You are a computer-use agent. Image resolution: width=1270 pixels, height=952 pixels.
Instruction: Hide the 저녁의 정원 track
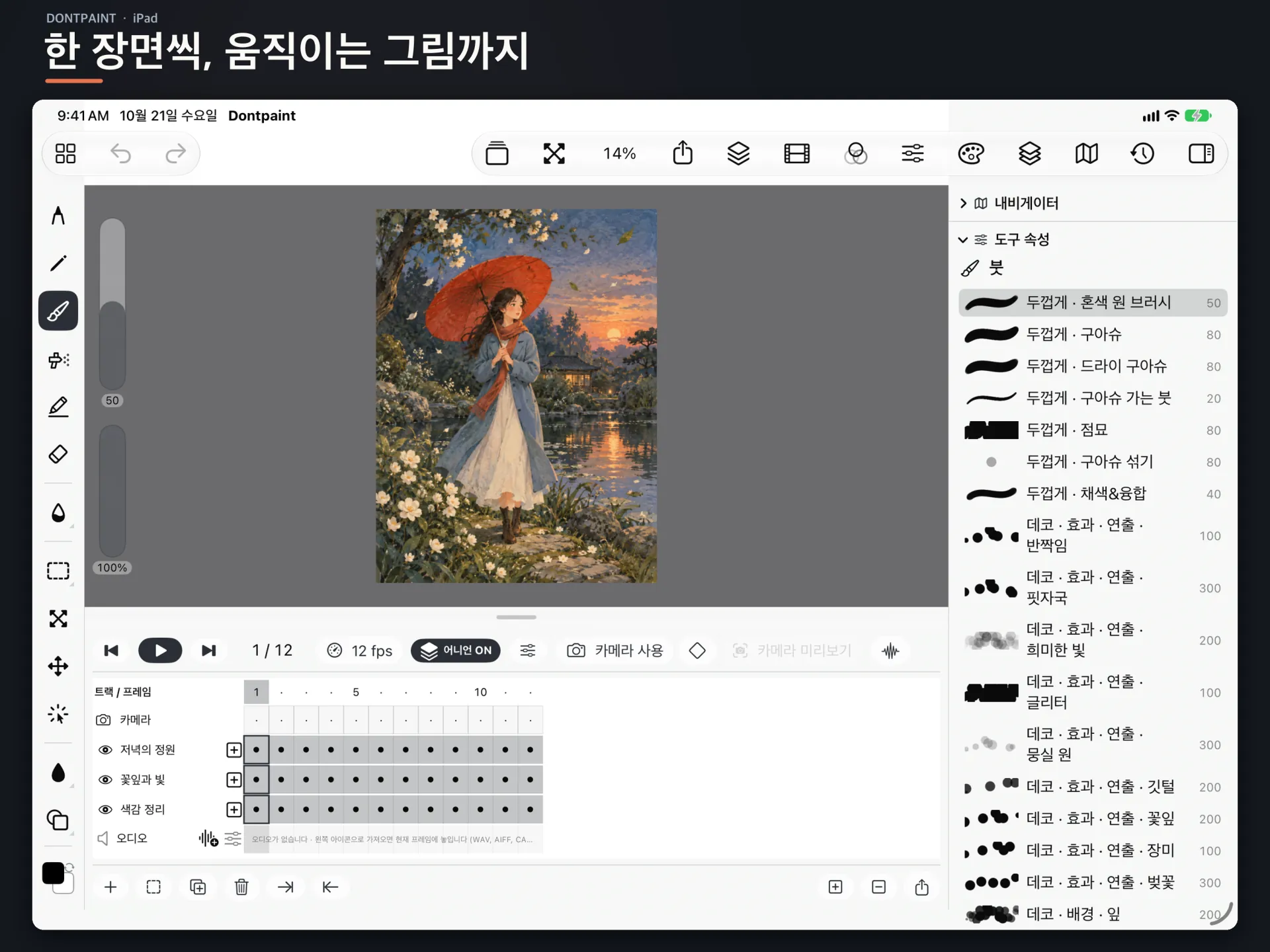(x=105, y=750)
